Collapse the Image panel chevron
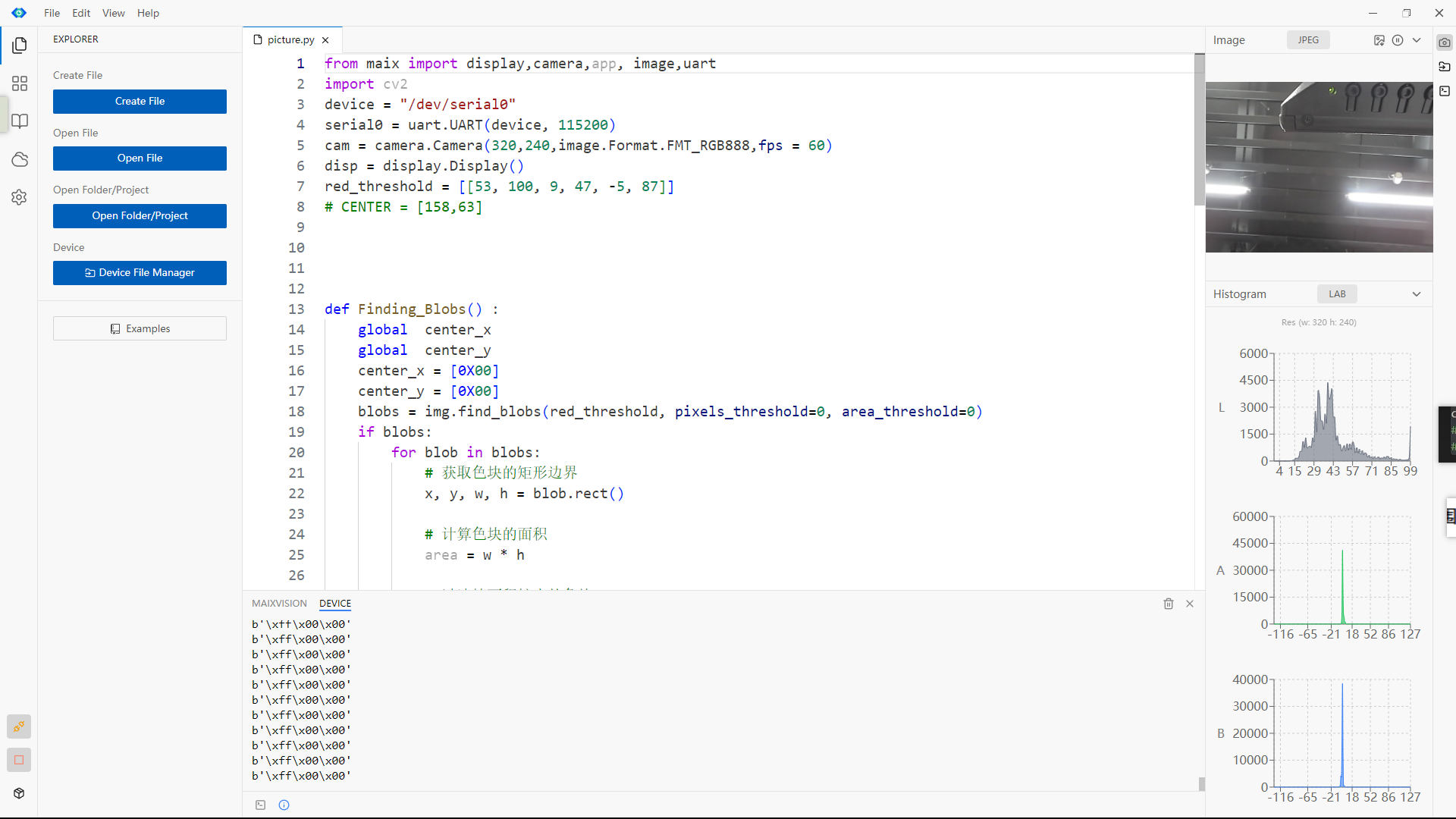The width and height of the screenshot is (1456, 819). (1417, 40)
